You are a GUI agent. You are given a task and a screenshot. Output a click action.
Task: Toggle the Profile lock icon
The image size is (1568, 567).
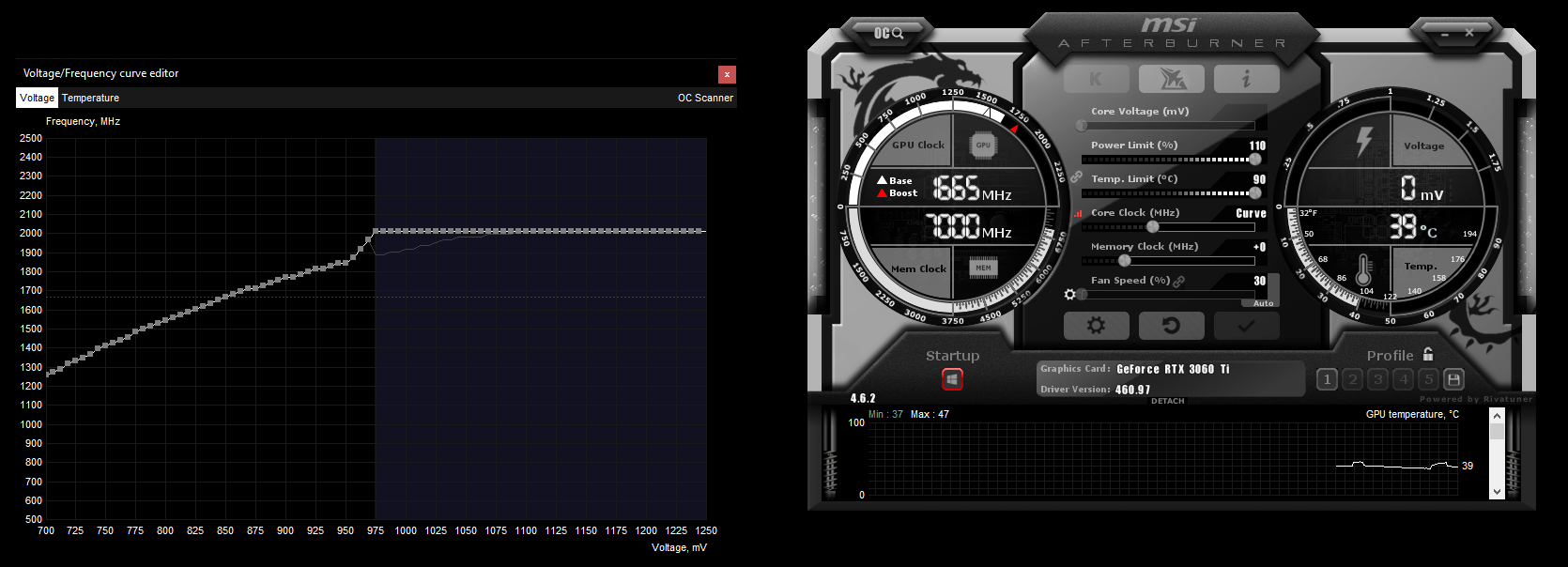pos(1428,355)
